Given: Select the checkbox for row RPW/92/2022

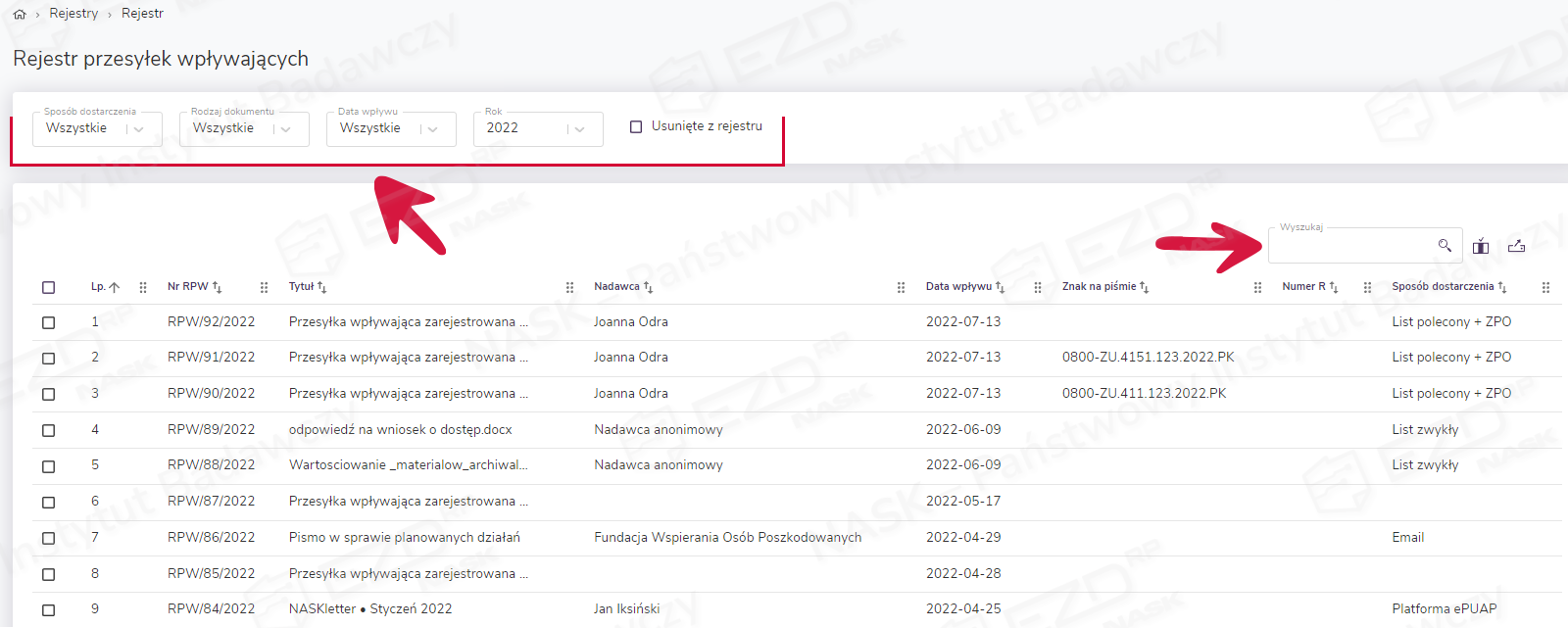Looking at the screenshot, I should point(48,322).
